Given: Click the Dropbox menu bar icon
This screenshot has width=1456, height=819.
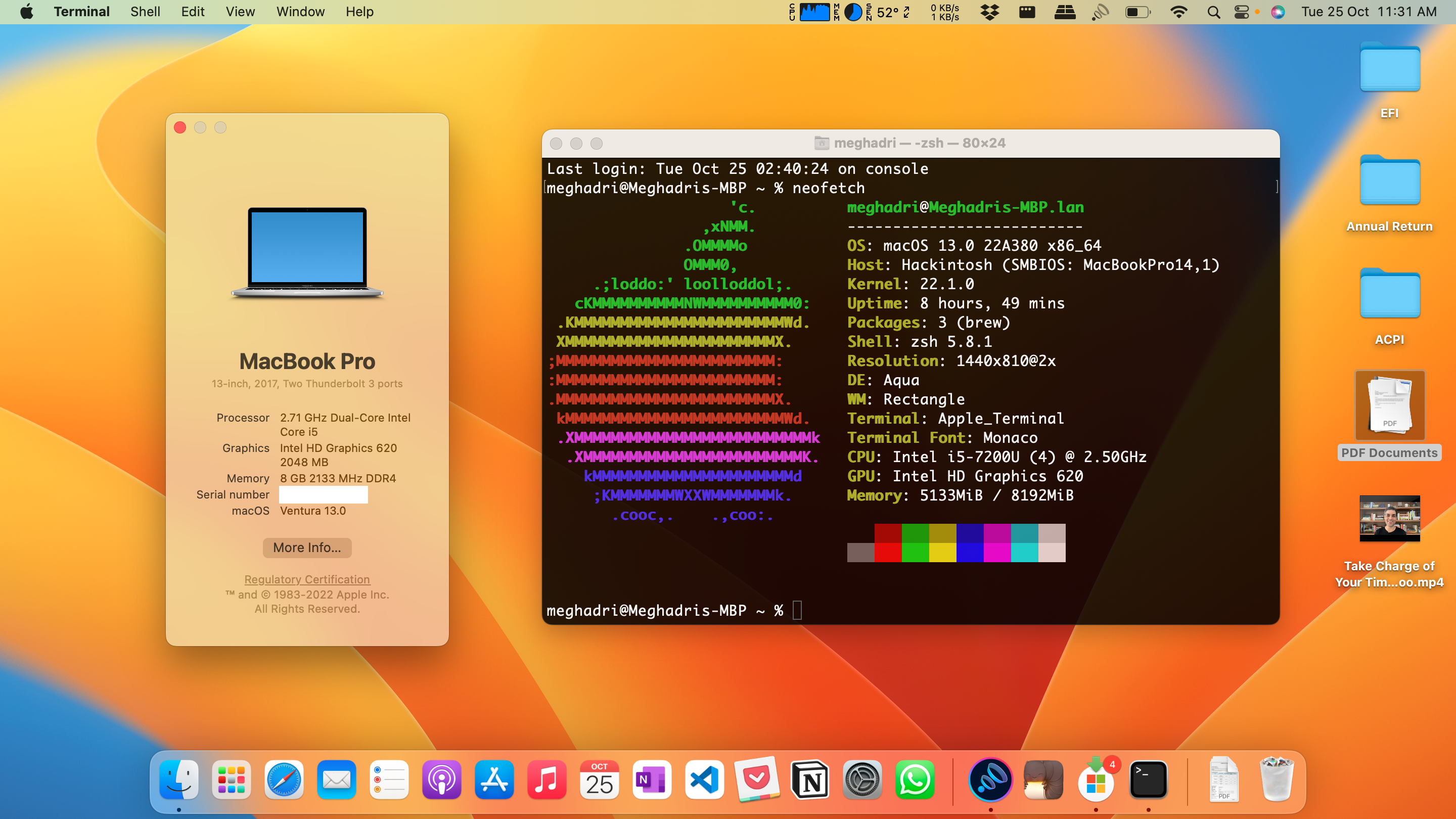Looking at the screenshot, I should point(989,12).
